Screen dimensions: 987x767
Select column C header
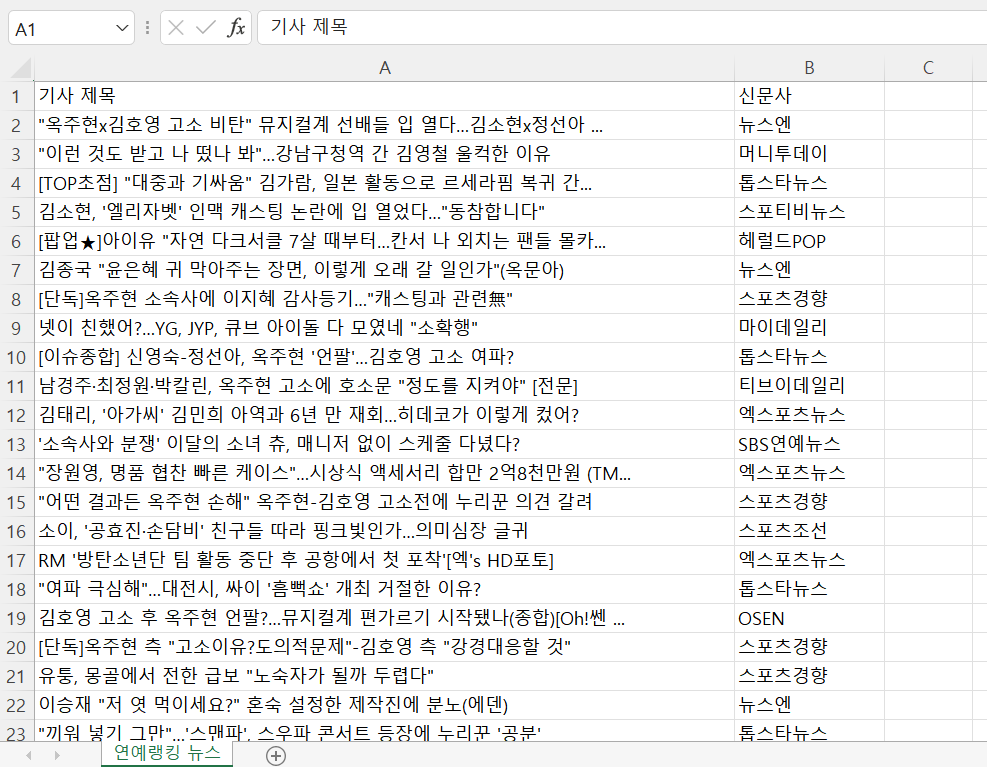click(928, 68)
